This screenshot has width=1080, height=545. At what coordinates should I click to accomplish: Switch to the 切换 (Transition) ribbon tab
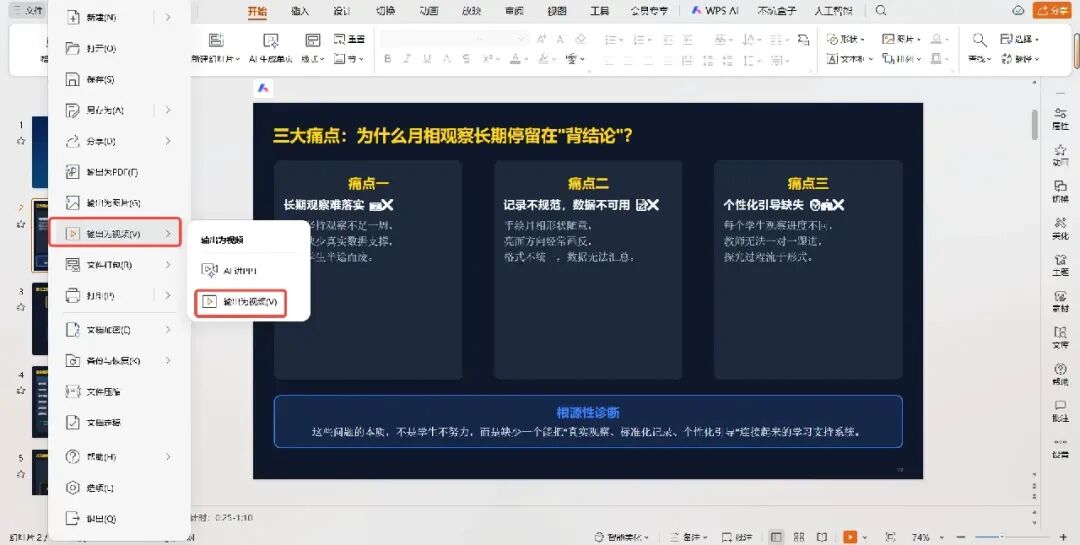tap(386, 11)
